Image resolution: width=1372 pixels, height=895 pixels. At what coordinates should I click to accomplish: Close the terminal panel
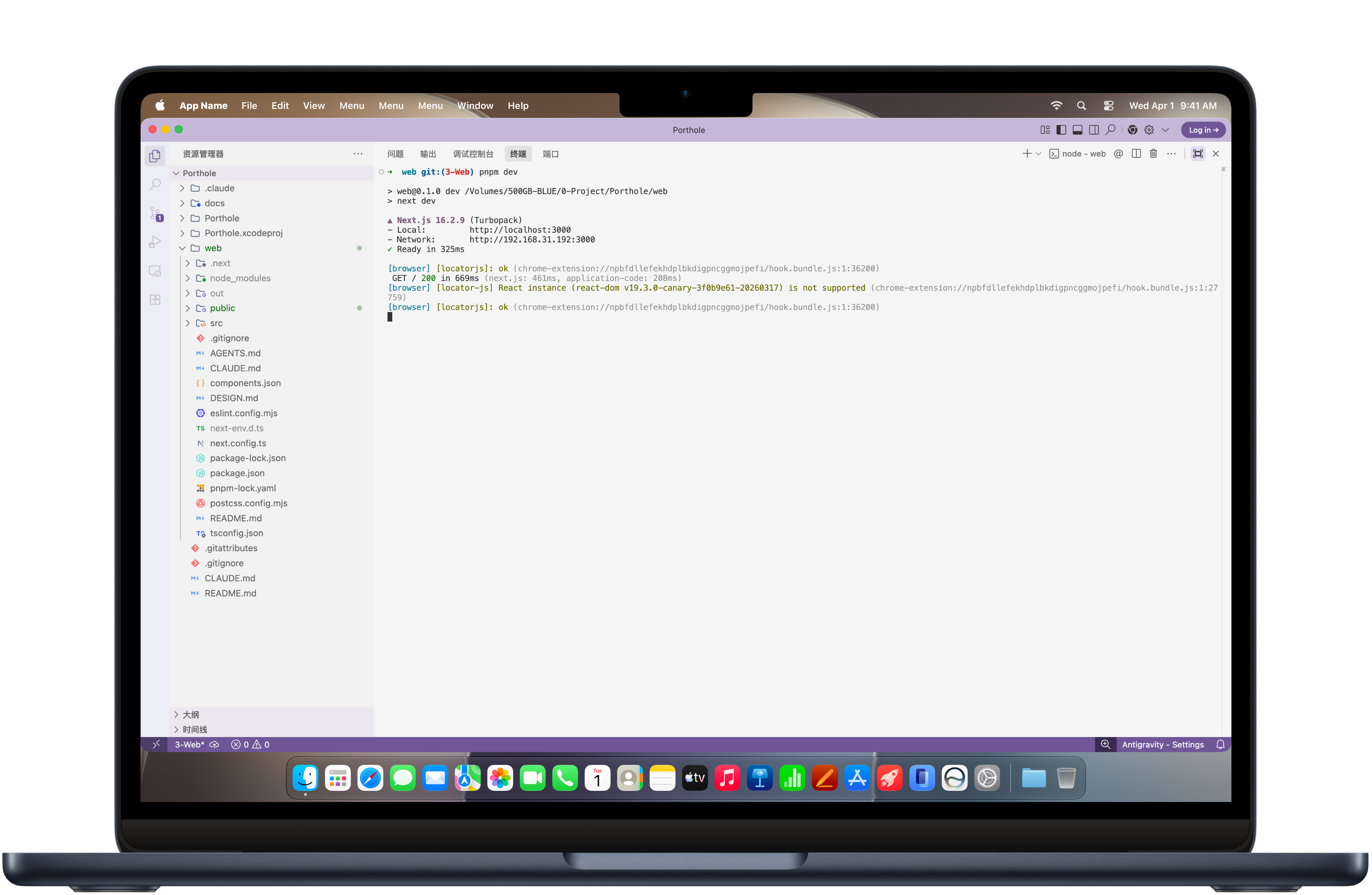coord(1215,153)
